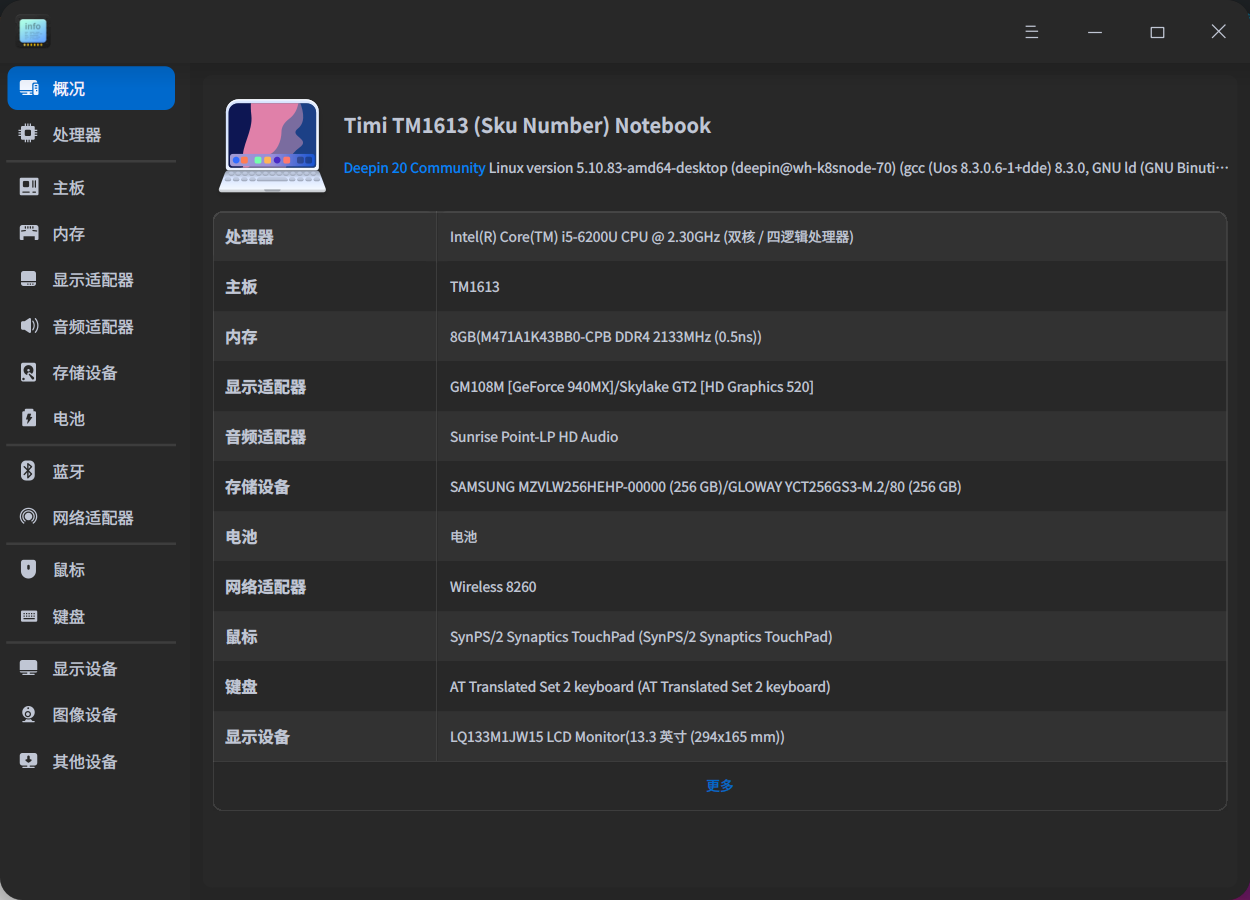Viewport: 1250px width, 900px height.
Task: Click the 内存 (Memory) sidebar icon
Action: click(27, 233)
